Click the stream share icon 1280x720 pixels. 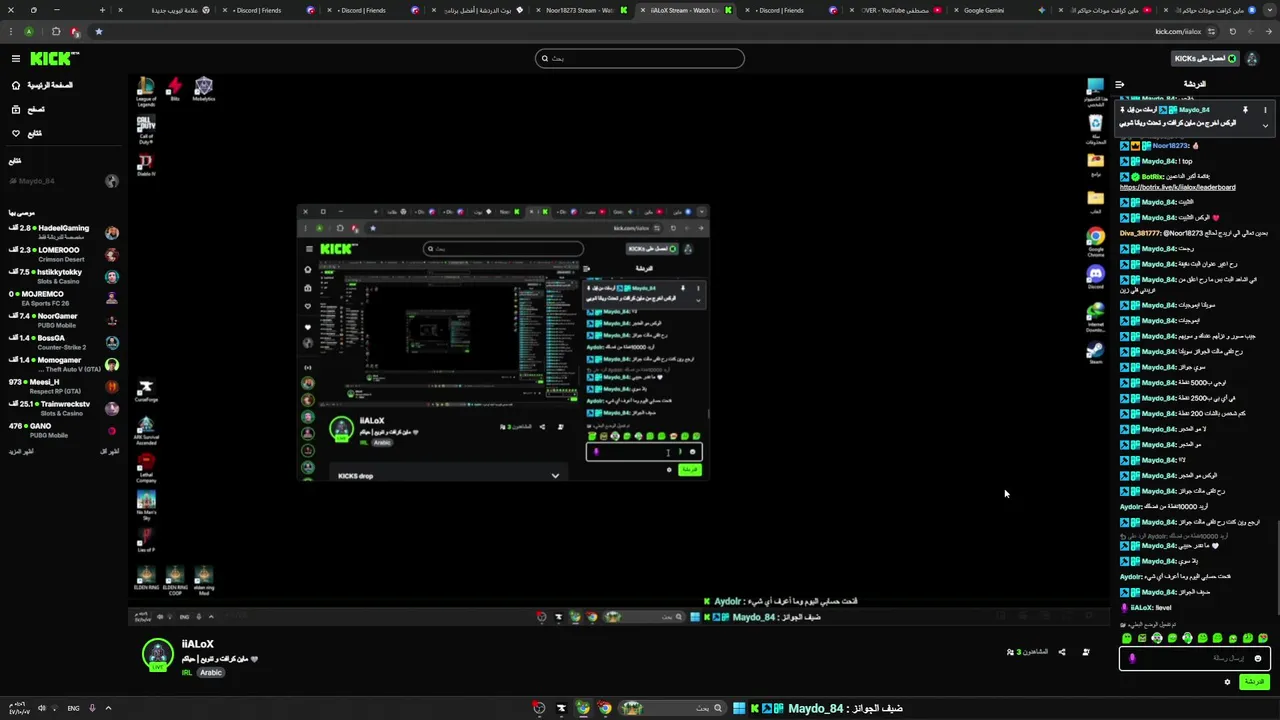tap(1062, 652)
